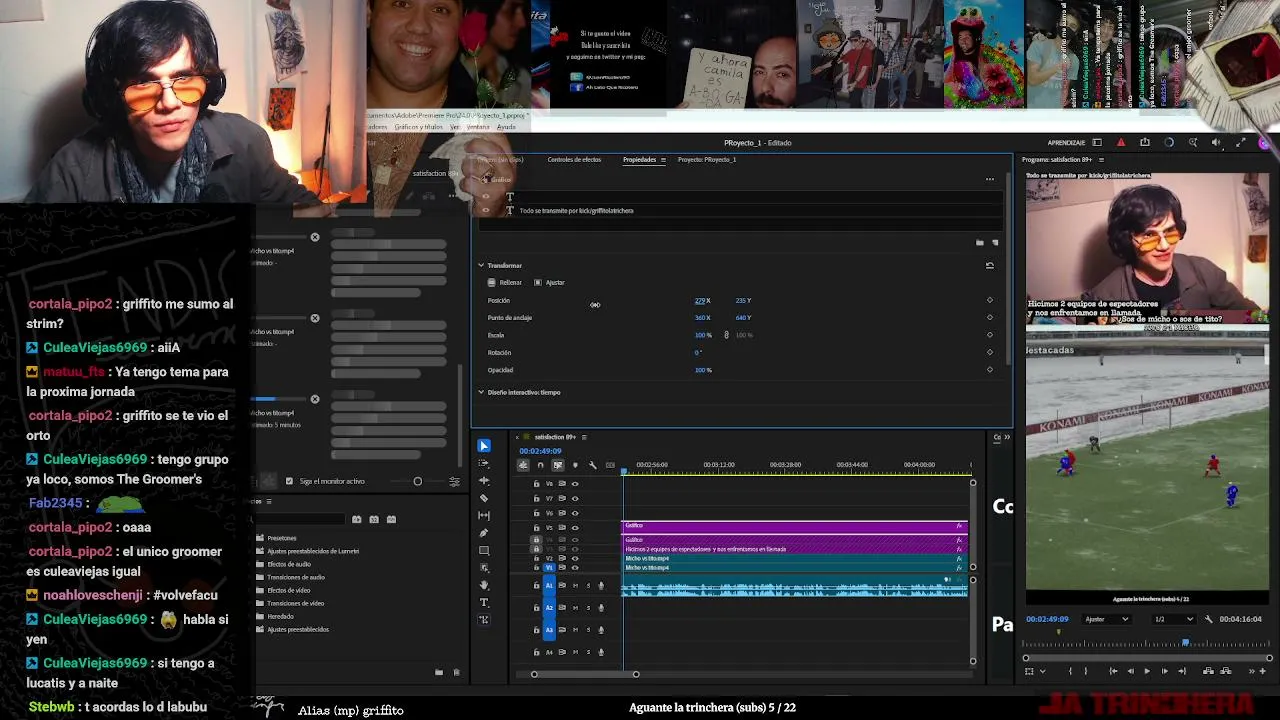Collapse the Transformar section
1280x720 pixels.
point(481,265)
